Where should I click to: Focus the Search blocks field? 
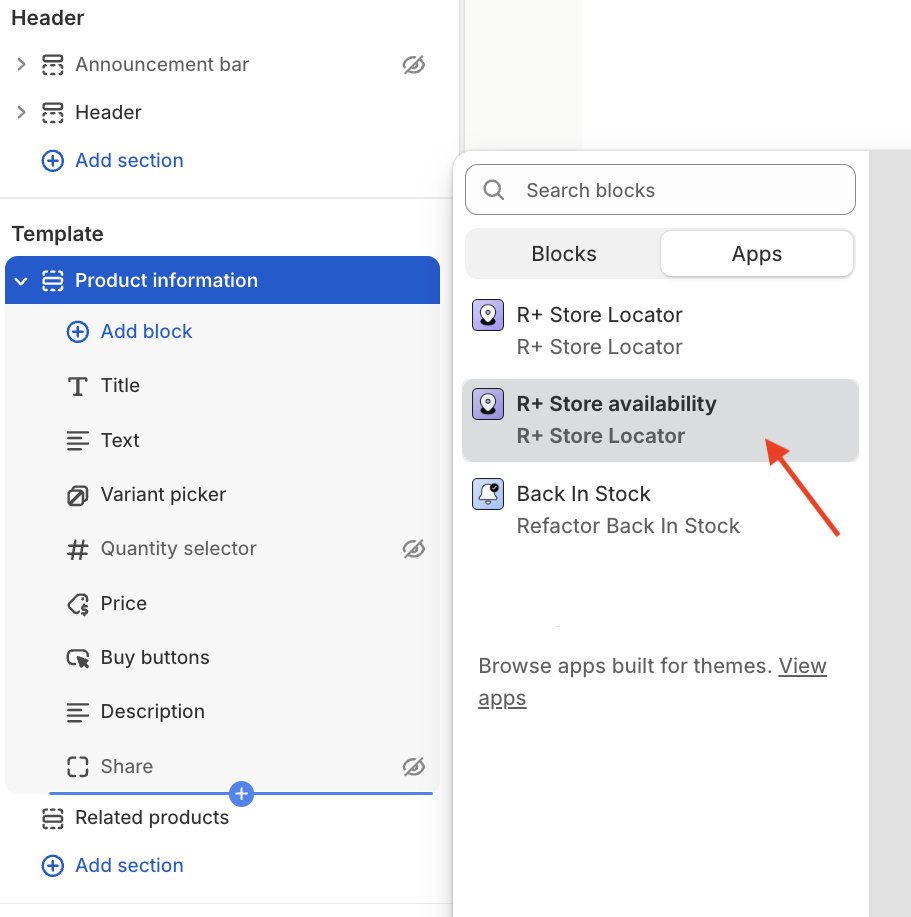pos(660,190)
